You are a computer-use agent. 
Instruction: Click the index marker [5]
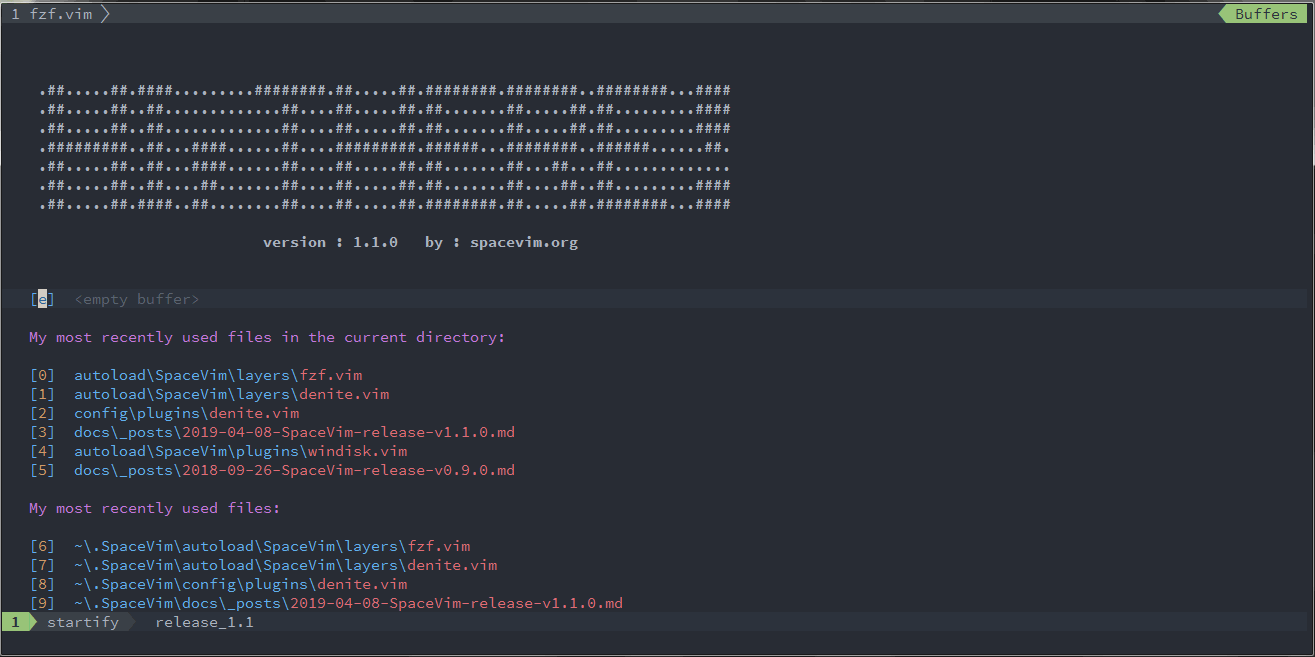click(x=42, y=470)
